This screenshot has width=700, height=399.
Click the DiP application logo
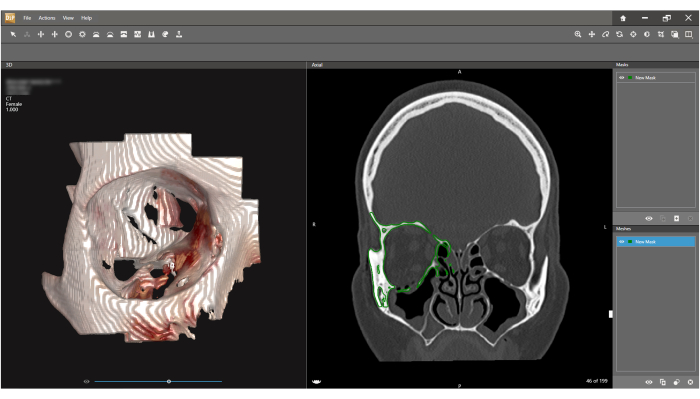tap(10, 18)
